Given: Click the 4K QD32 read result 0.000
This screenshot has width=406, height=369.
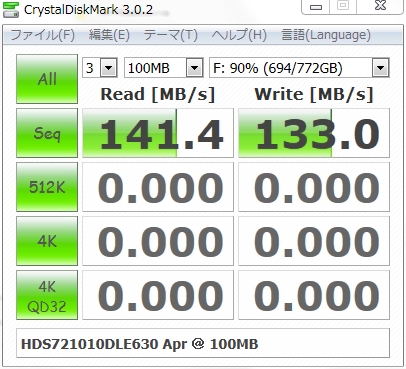Looking at the screenshot, I should [x=158, y=295].
